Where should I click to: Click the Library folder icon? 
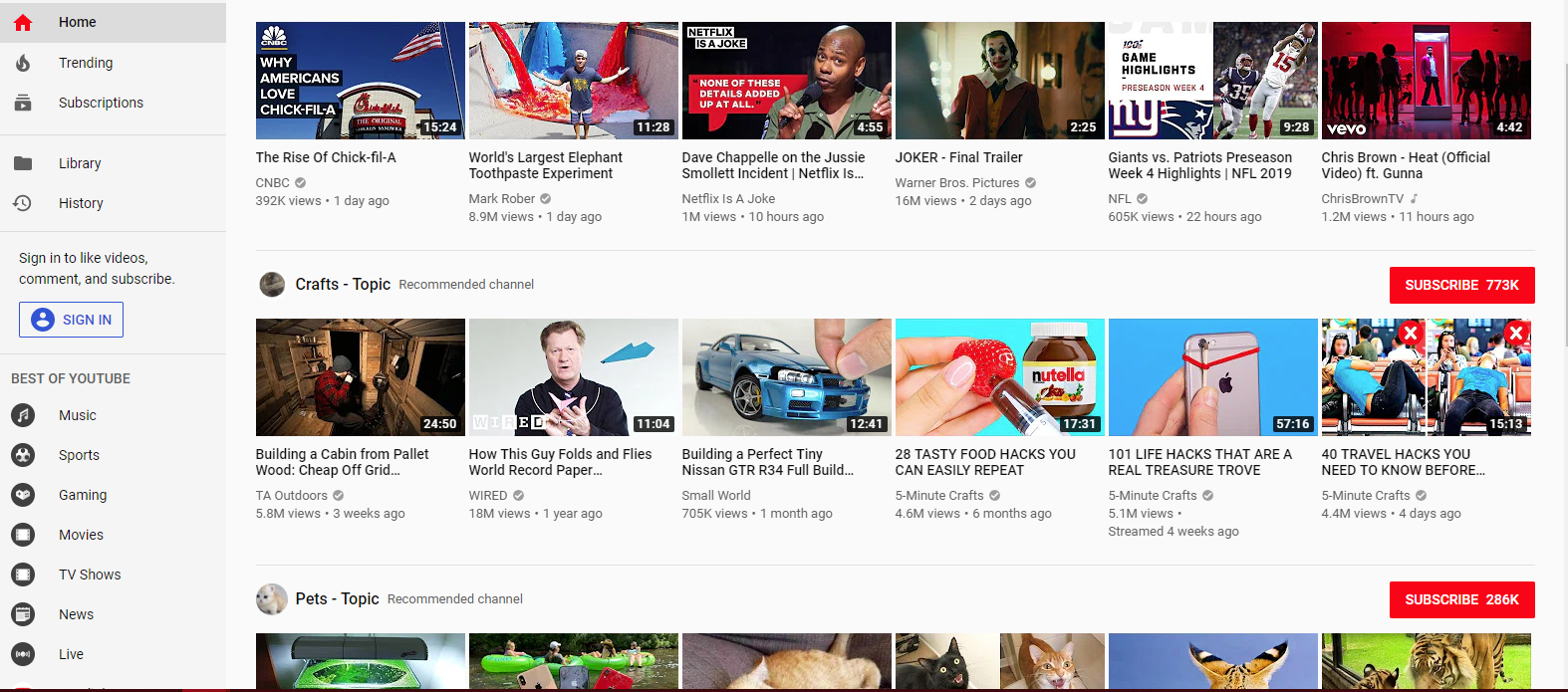click(23, 163)
